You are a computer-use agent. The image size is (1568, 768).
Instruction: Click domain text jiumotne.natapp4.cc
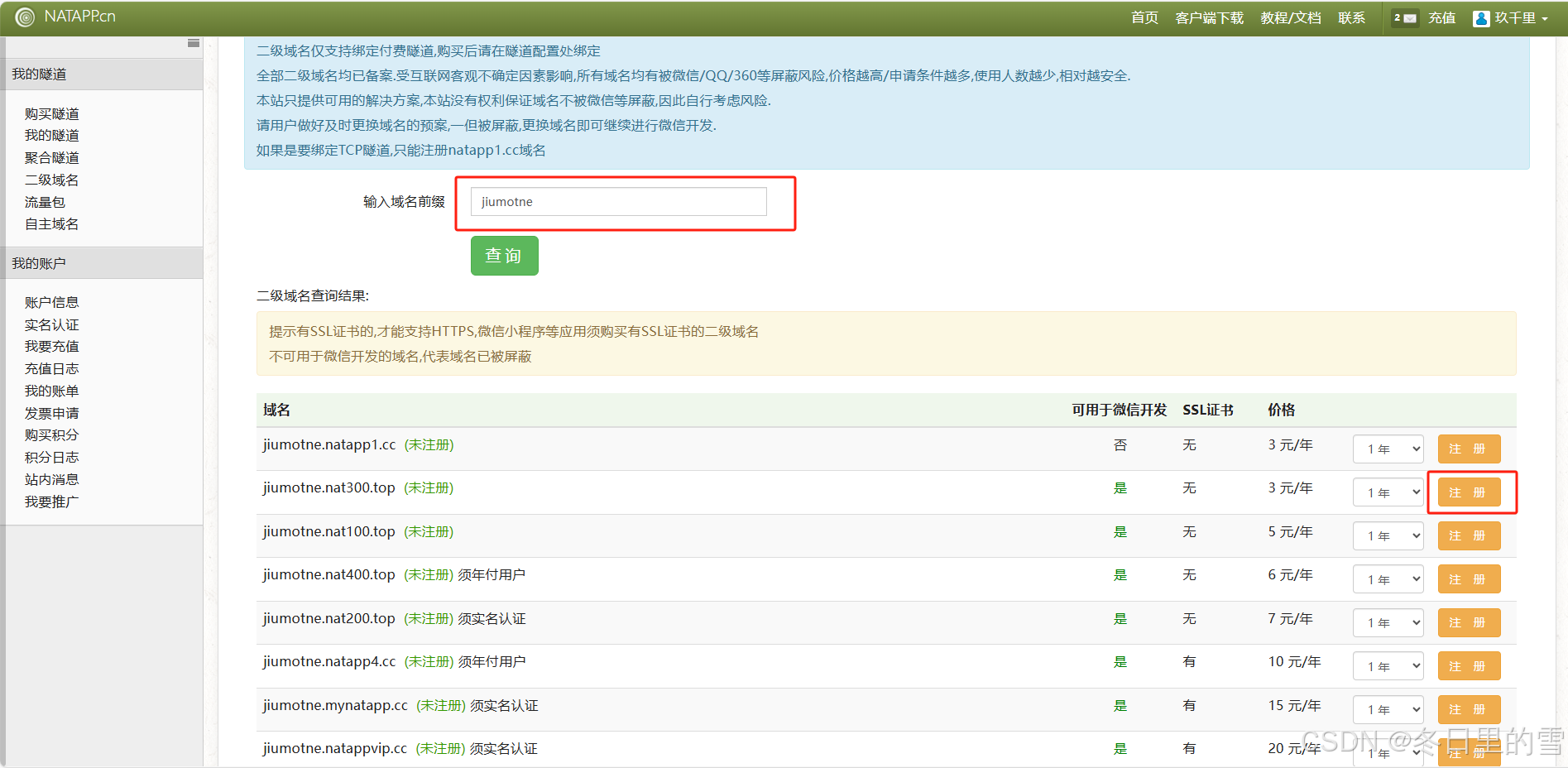click(x=329, y=662)
